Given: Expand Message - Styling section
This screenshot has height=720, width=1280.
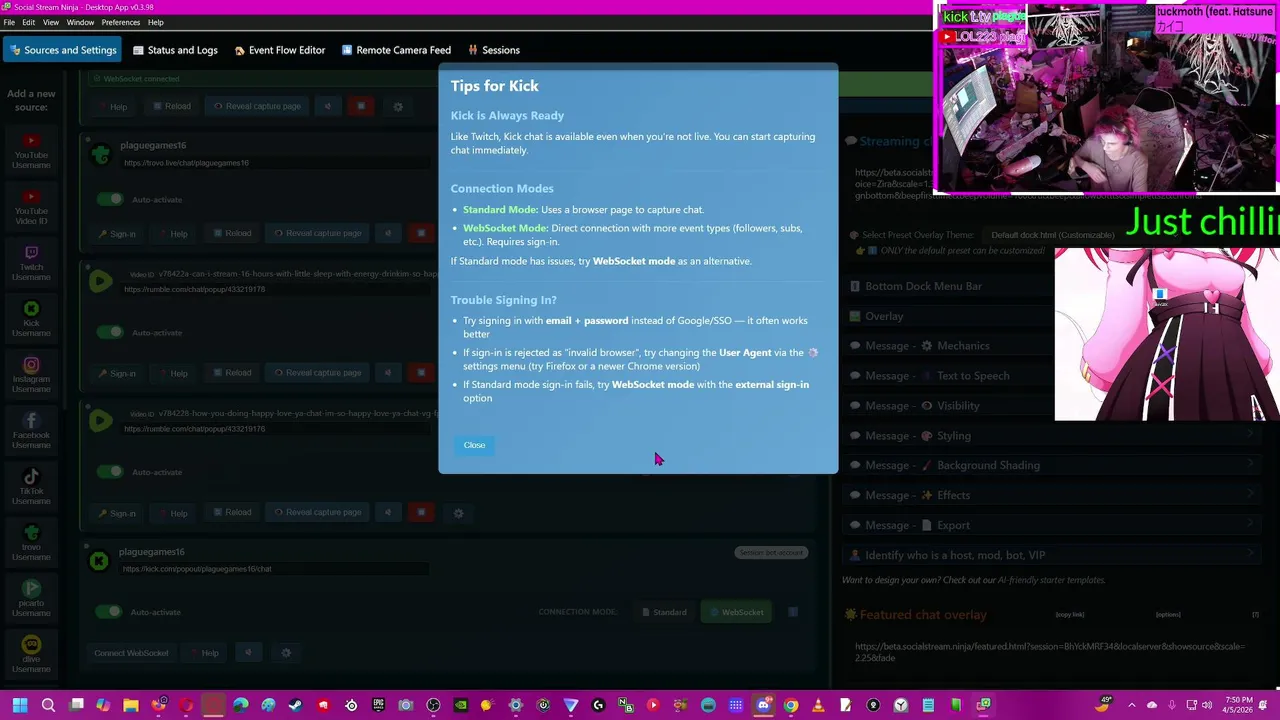Looking at the screenshot, I should (1053, 436).
